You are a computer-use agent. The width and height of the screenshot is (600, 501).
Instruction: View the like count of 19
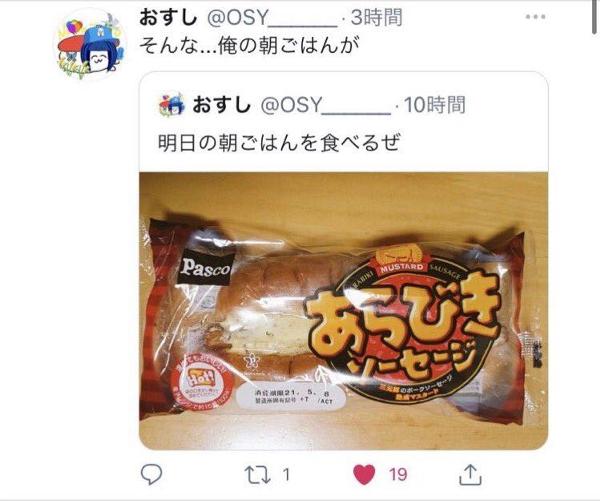[x=398, y=475]
